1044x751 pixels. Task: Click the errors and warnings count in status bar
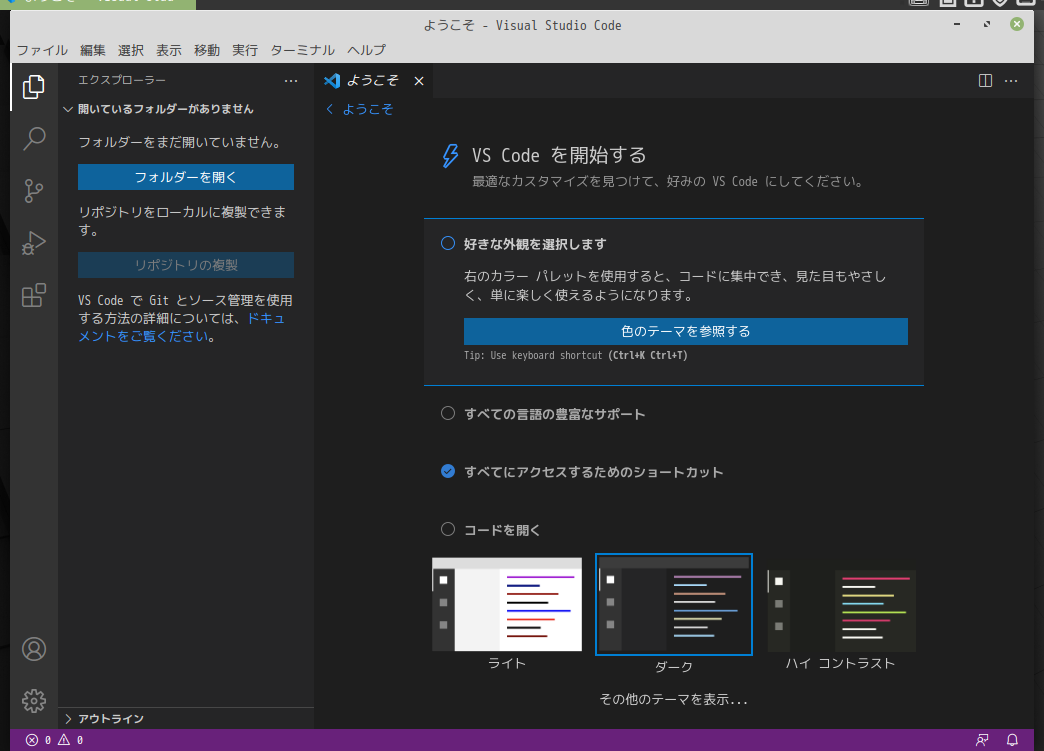point(55,740)
